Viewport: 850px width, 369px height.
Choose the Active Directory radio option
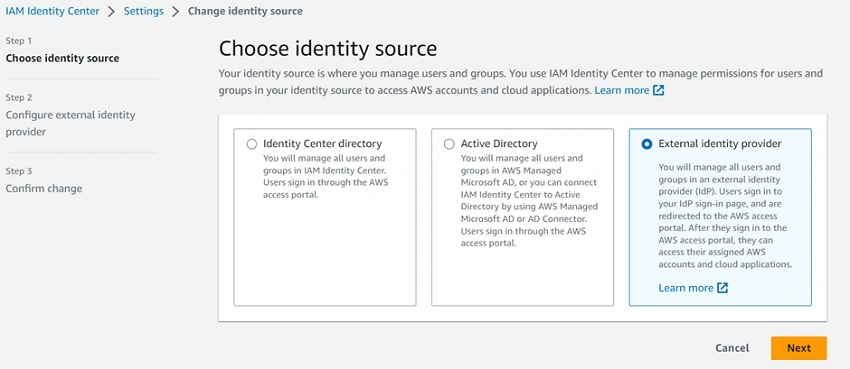click(x=449, y=144)
